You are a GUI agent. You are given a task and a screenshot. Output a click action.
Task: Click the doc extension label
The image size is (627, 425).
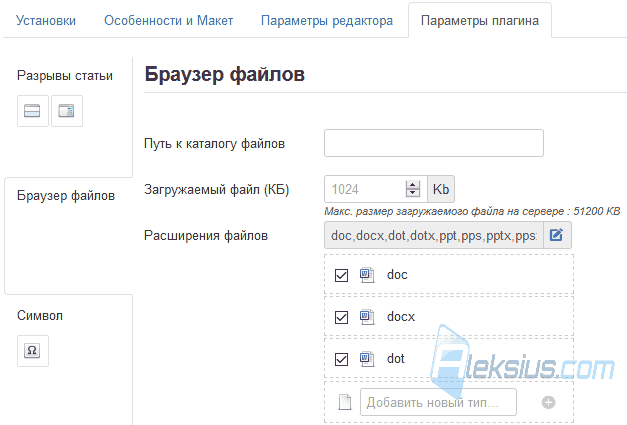pos(397,275)
